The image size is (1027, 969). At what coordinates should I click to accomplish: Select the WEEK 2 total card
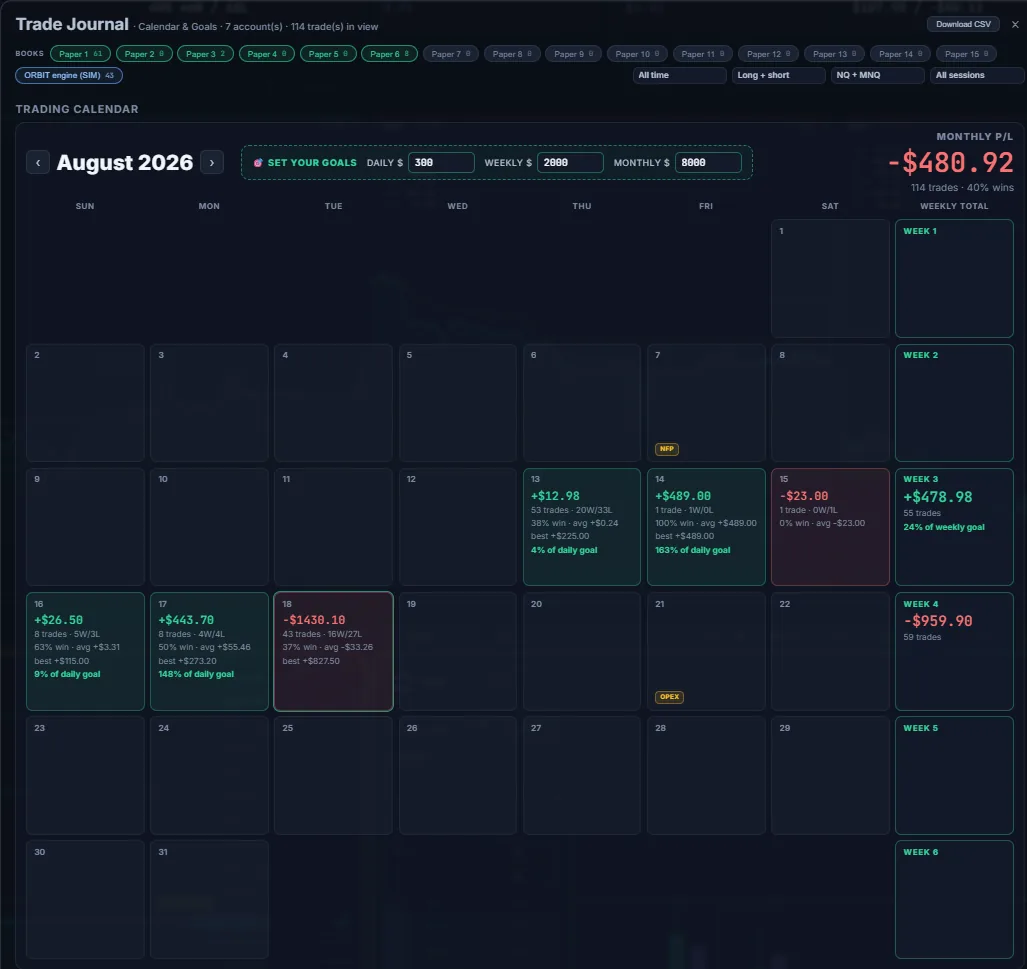(954, 403)
